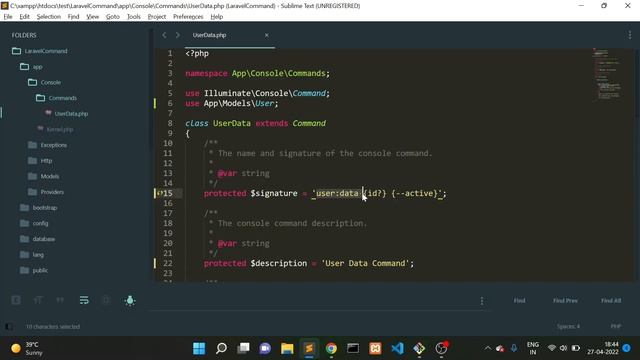Open OBS Studio from taskbar
This screenshot has height=360, width=640.
pos(441,348)
